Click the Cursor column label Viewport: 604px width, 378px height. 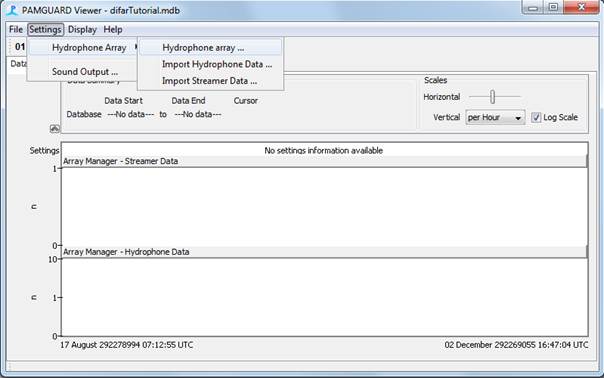246,101
